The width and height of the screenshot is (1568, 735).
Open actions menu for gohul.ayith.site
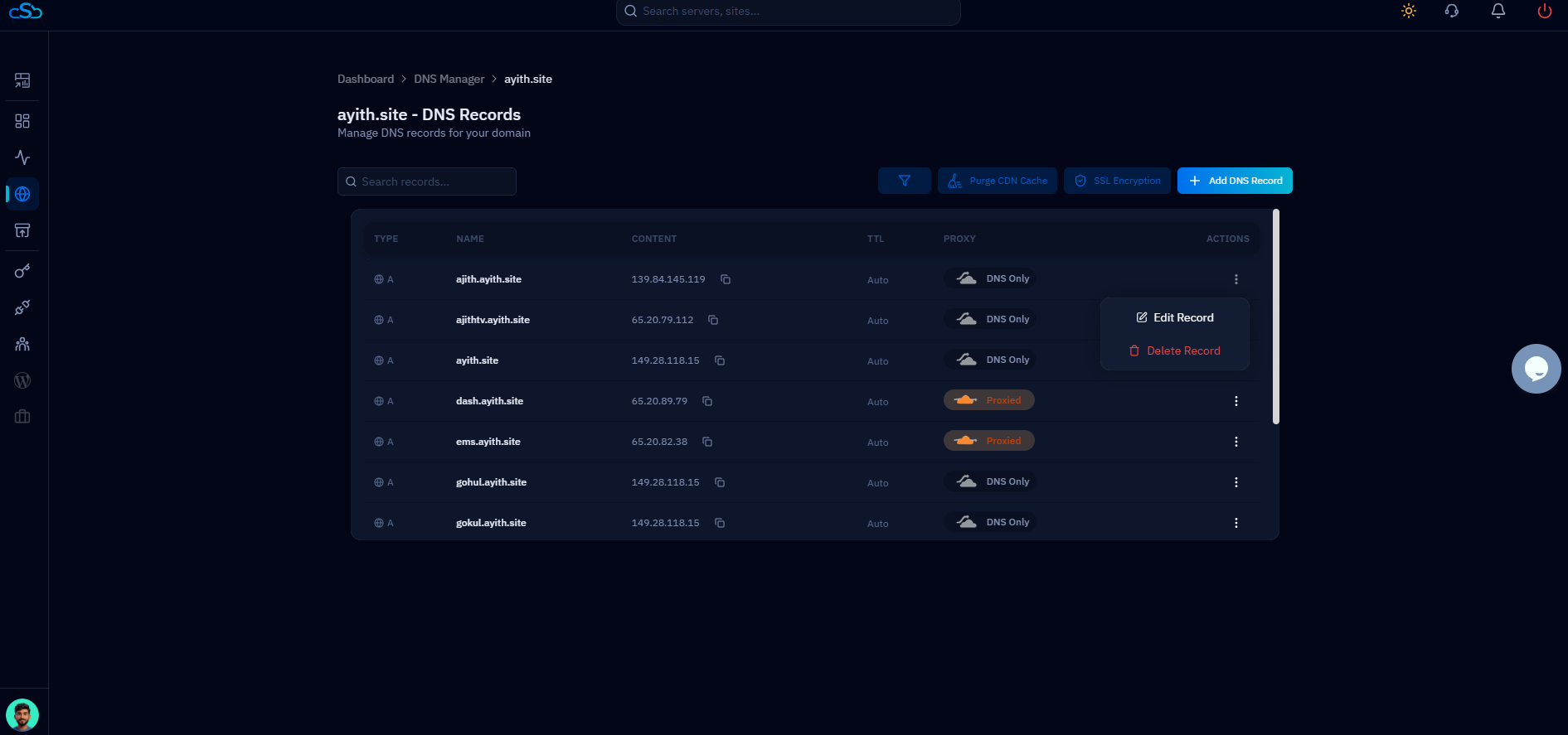coord(1236,482)
